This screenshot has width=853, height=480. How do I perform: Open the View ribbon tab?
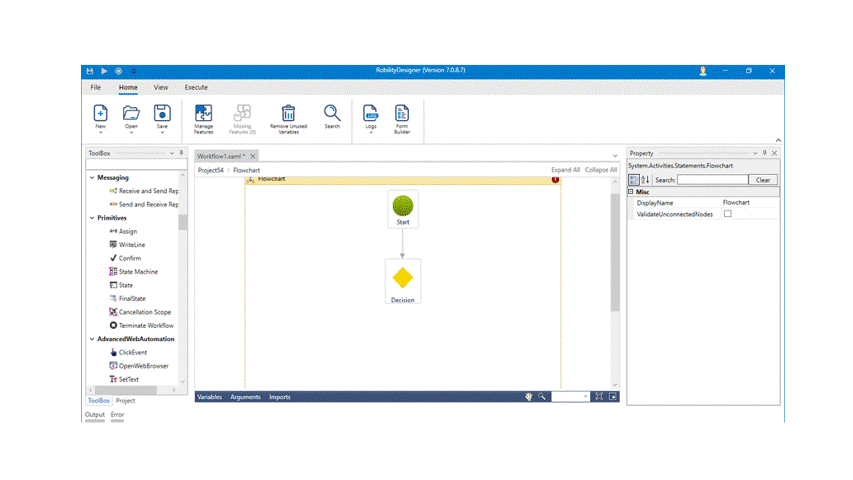click(x=160, y=88)
